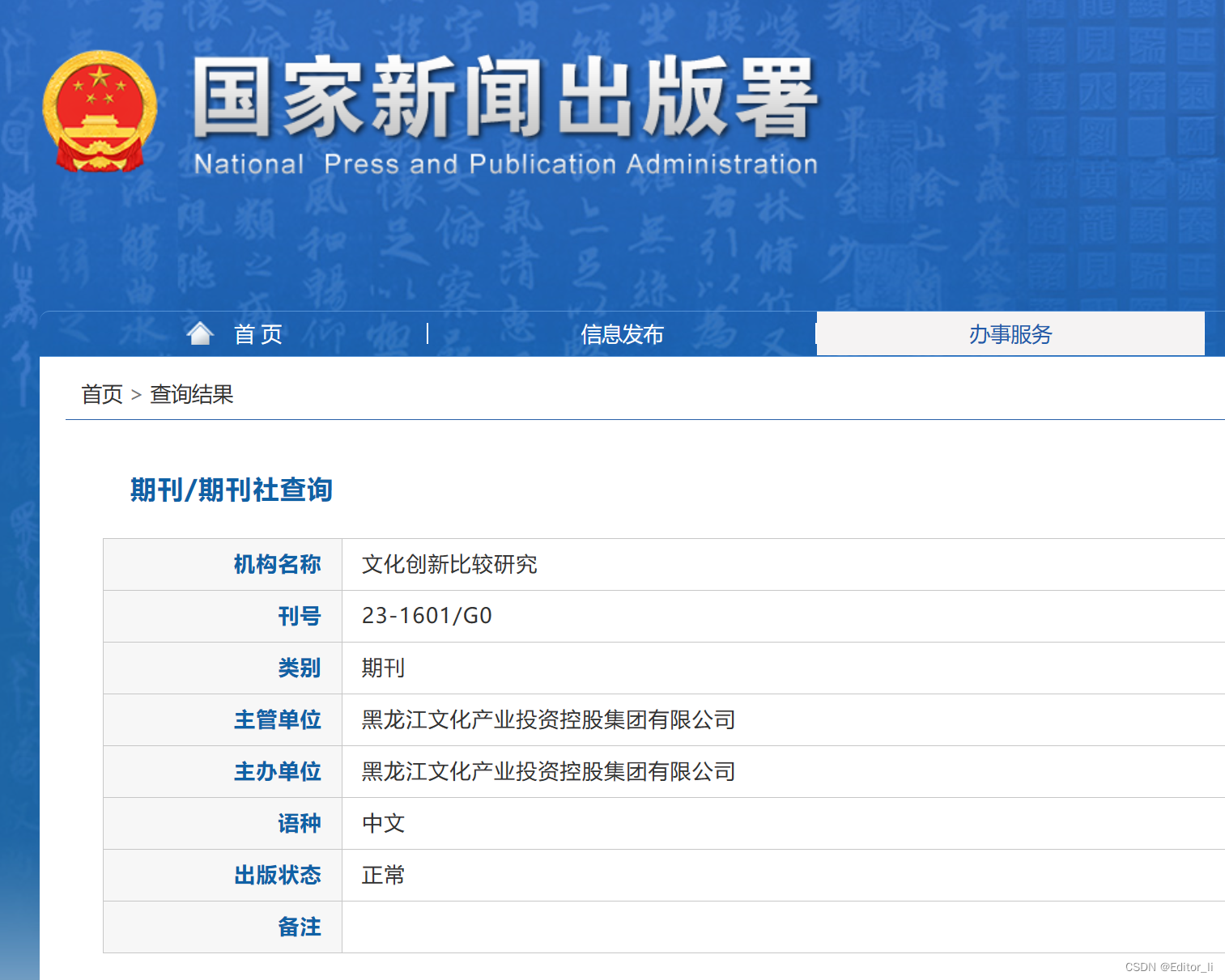Select the 备注 label cell

223,927
